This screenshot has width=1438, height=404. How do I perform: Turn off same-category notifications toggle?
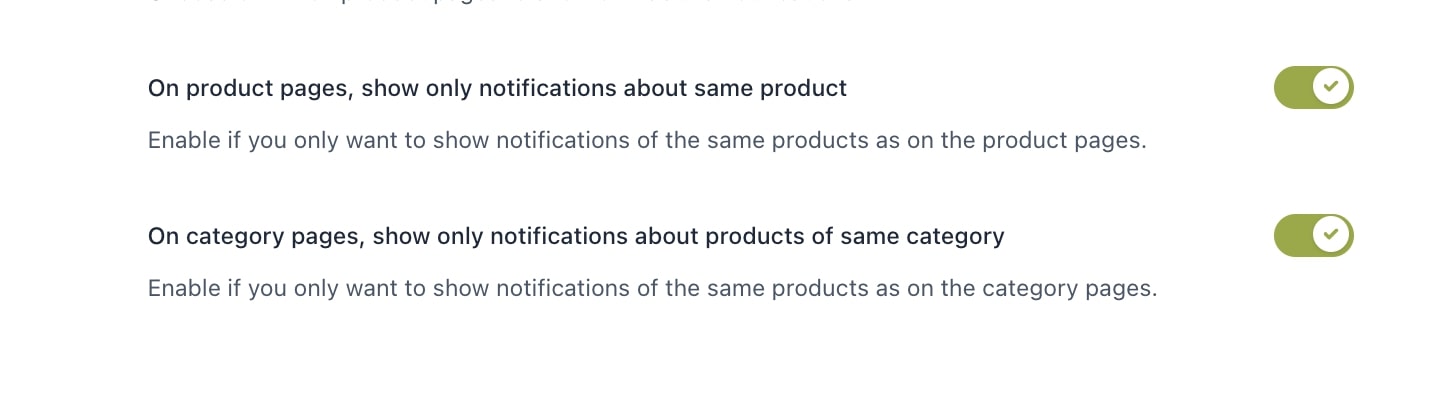tap(1313, 236)
